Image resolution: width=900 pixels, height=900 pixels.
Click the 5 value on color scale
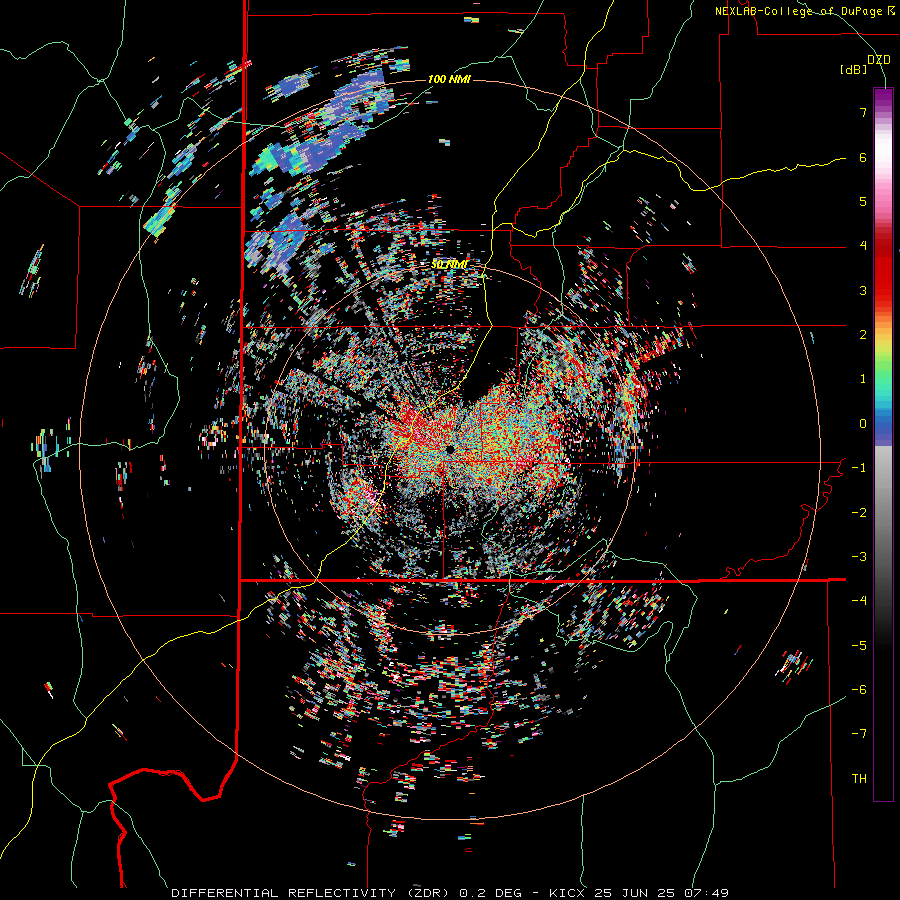[863, 201]
